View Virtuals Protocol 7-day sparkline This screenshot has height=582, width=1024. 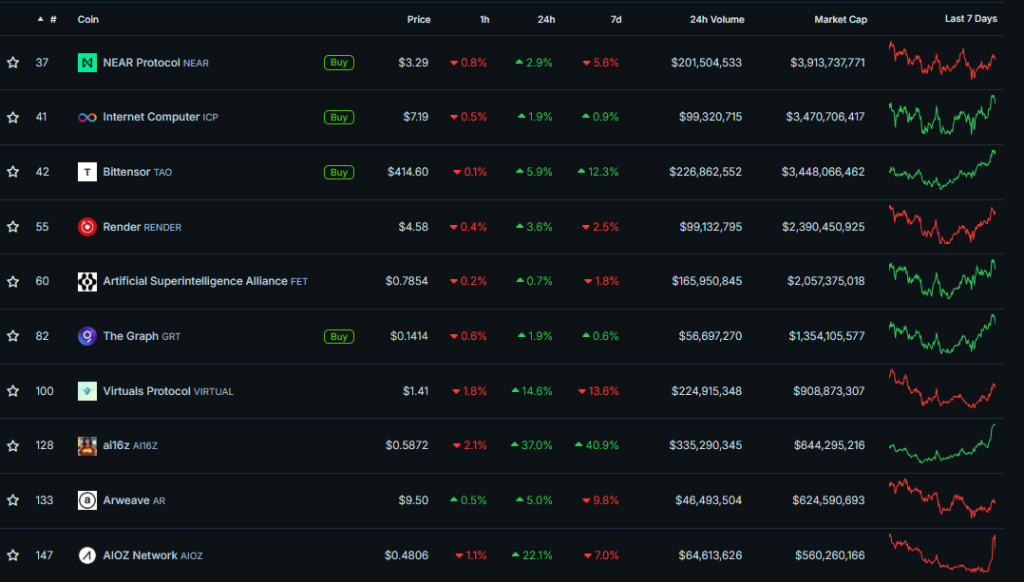coord(942,389)
